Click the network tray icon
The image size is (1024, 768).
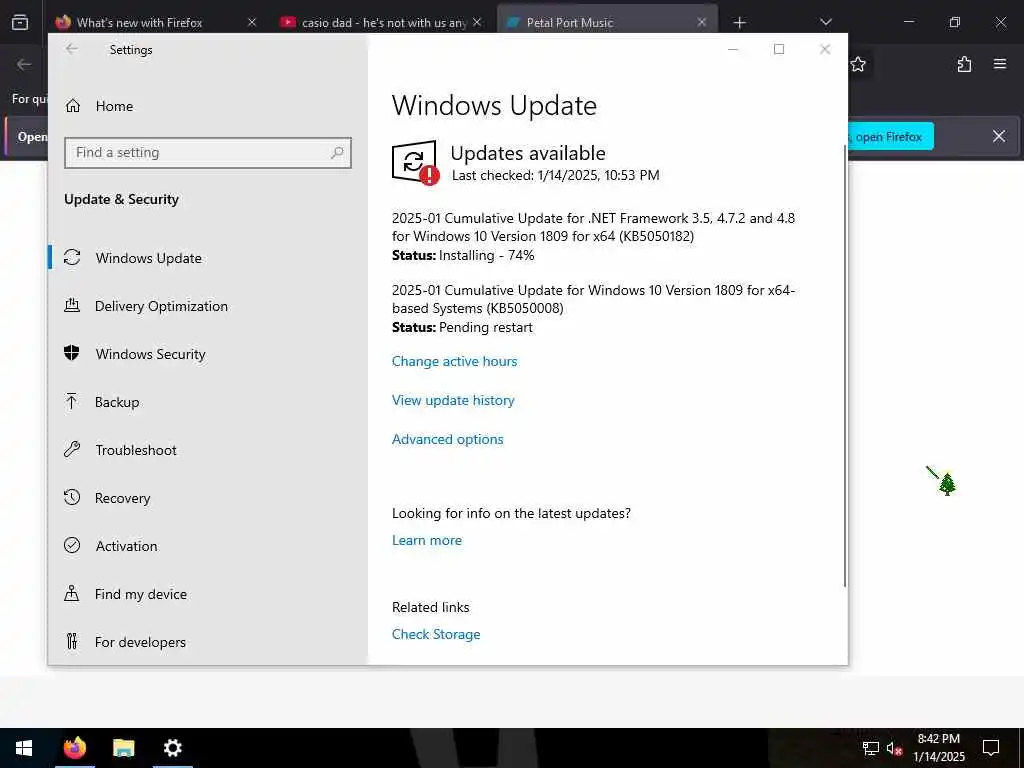tap(871, 748)
